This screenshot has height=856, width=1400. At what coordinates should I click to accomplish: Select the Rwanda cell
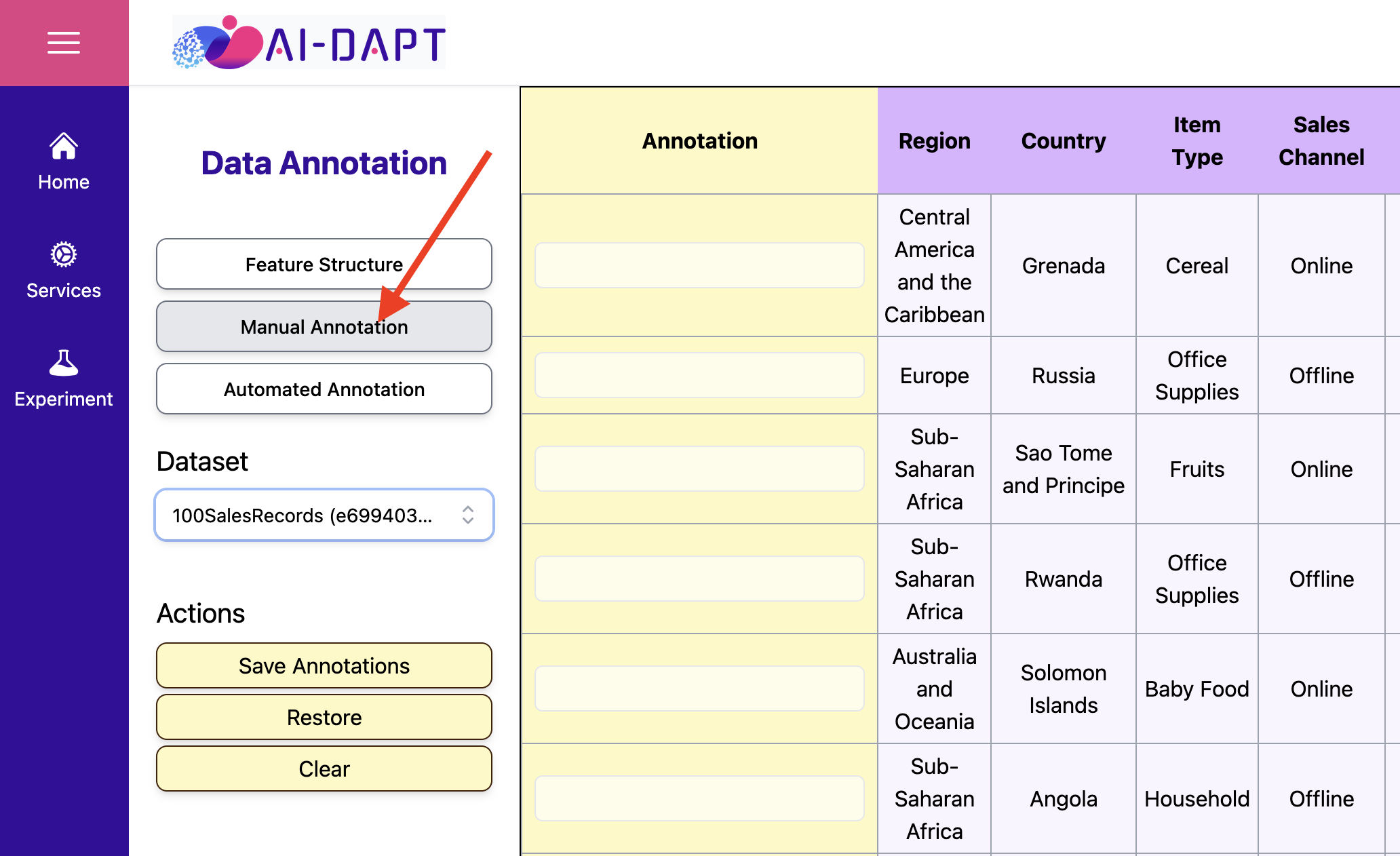1064,579
